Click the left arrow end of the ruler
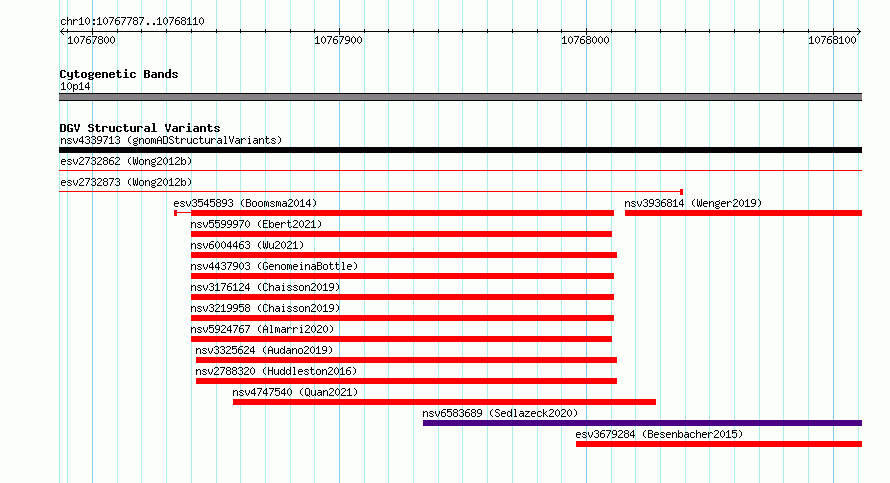The image size is (890, 483). (x=62, y=31)
